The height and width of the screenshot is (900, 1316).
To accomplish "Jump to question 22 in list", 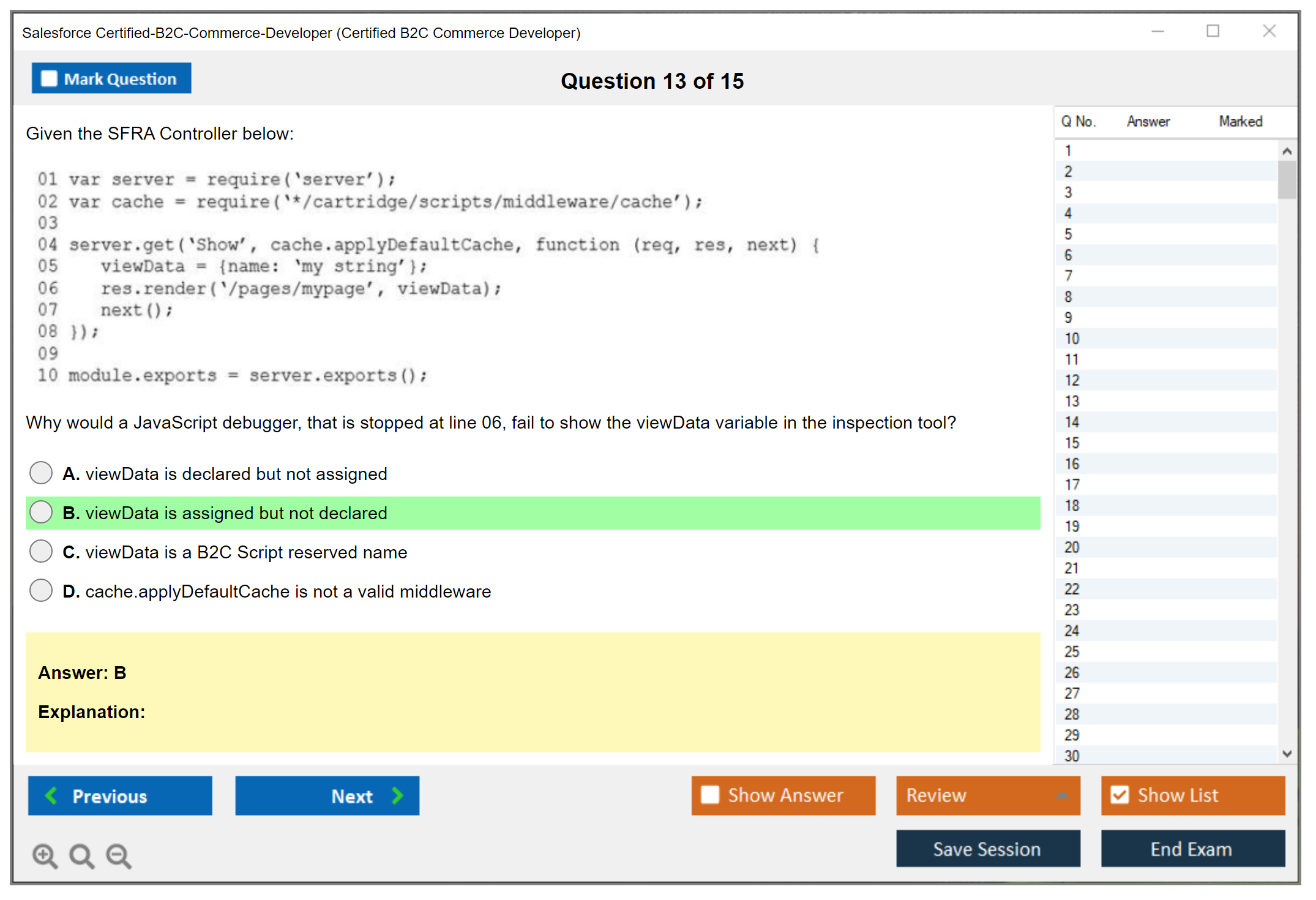I will (x=1072, y=589).
